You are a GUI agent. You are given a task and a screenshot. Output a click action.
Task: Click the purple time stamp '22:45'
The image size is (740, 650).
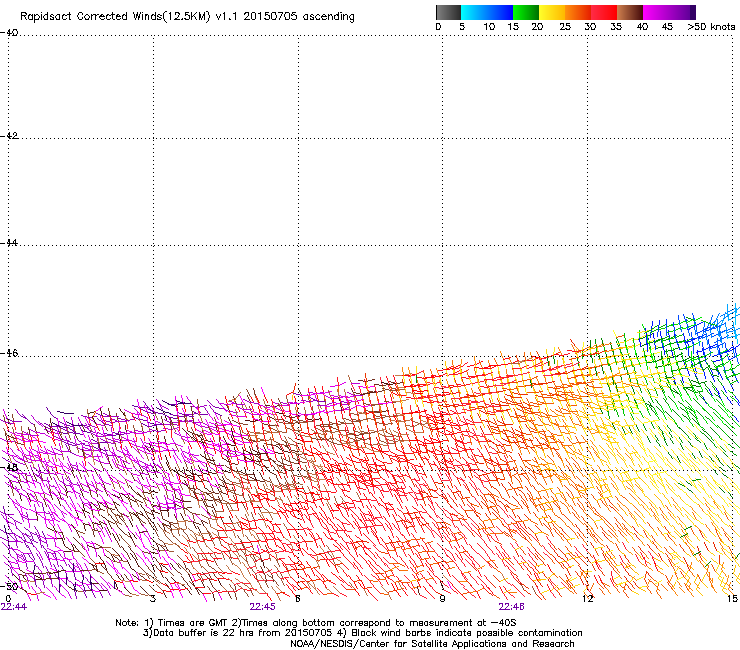click(x=262, y=607)
